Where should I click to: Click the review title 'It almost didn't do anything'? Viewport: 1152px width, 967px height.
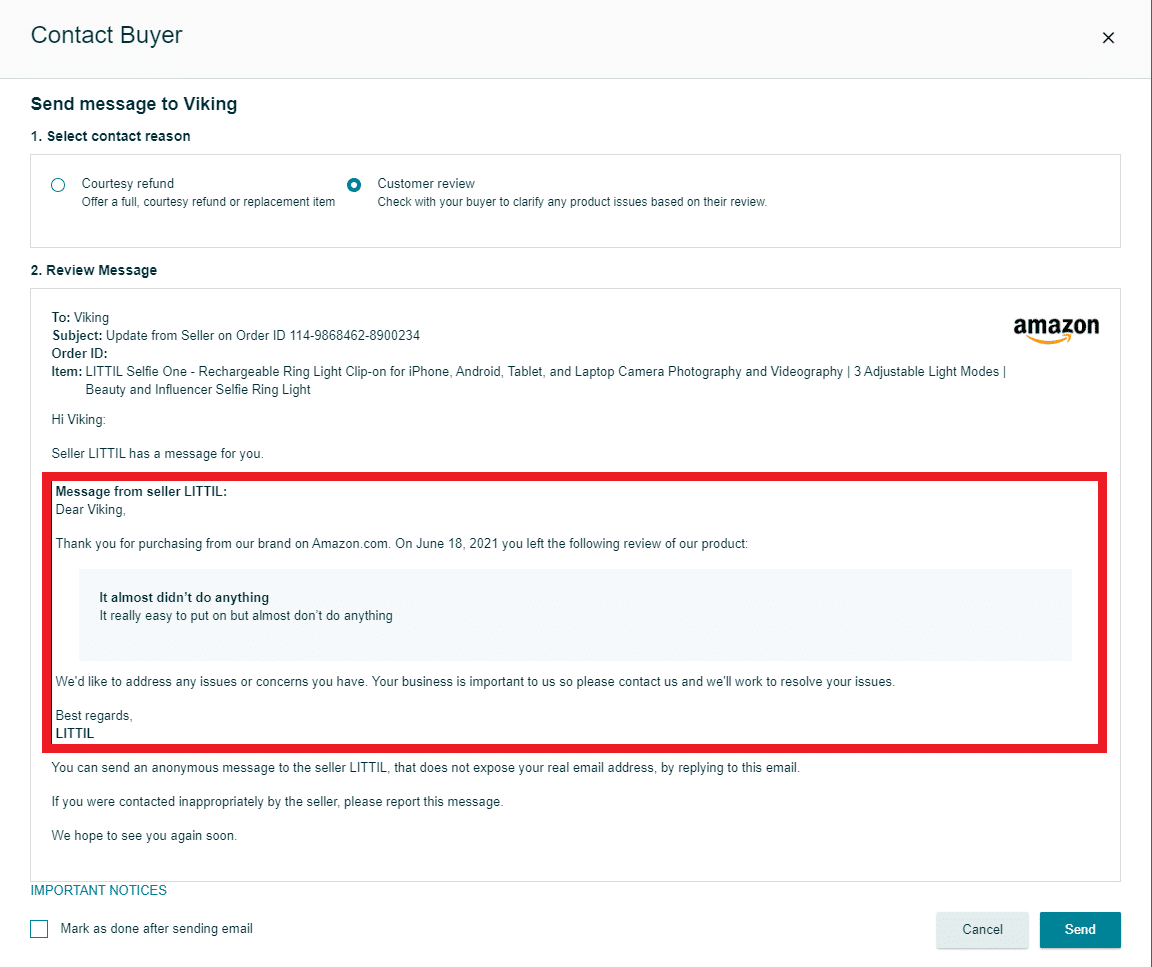(184, 597)
